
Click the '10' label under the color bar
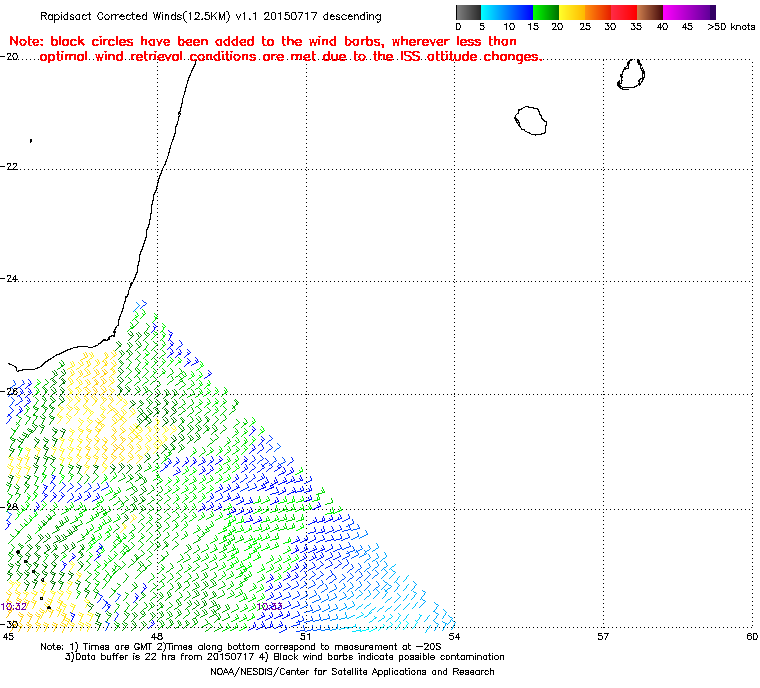[x=509, y=27]
